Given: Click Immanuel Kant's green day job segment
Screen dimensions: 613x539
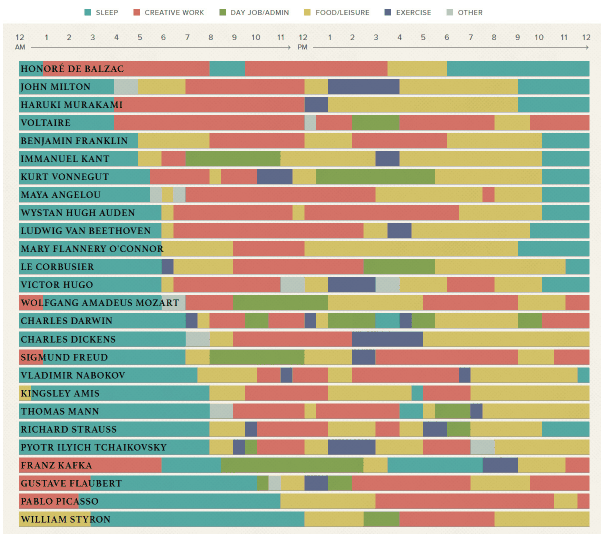Looking at the screenshot, I should [x=233, y=159].
